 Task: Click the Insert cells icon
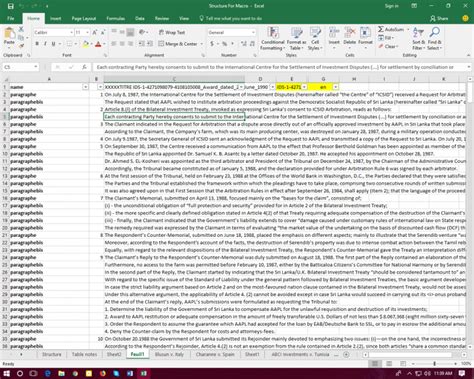click(x=334, y=33)
